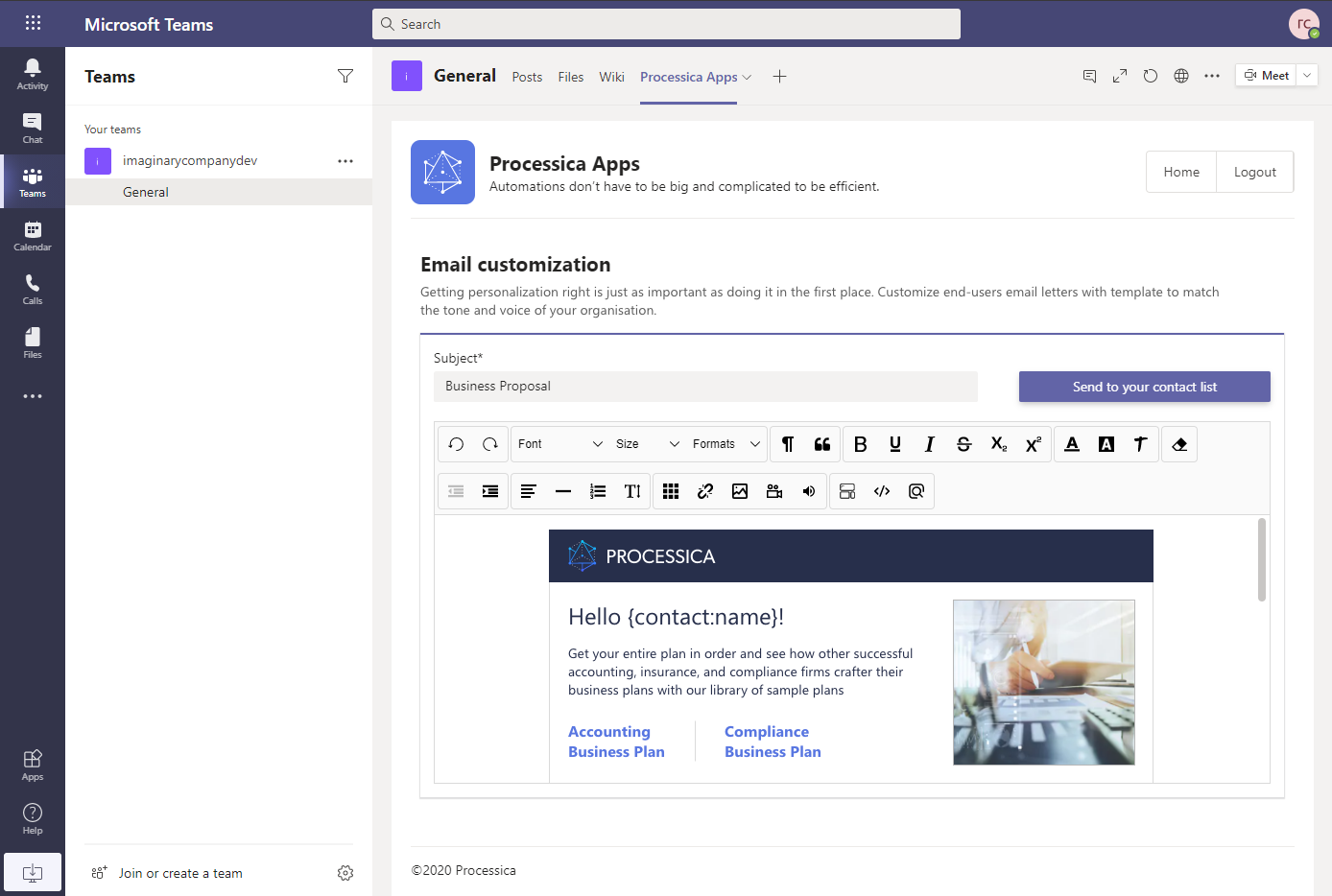Increase indent in the editor

pyautogui.click(x=490, y=491)
